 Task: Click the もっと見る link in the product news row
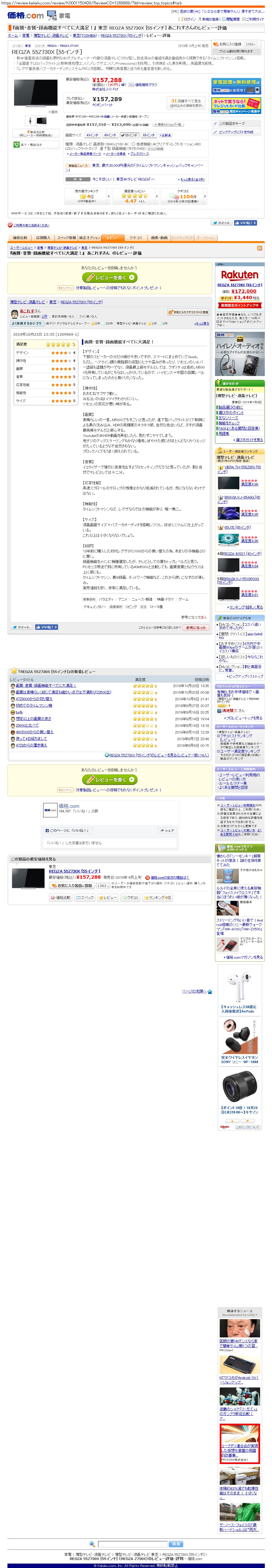192,179
